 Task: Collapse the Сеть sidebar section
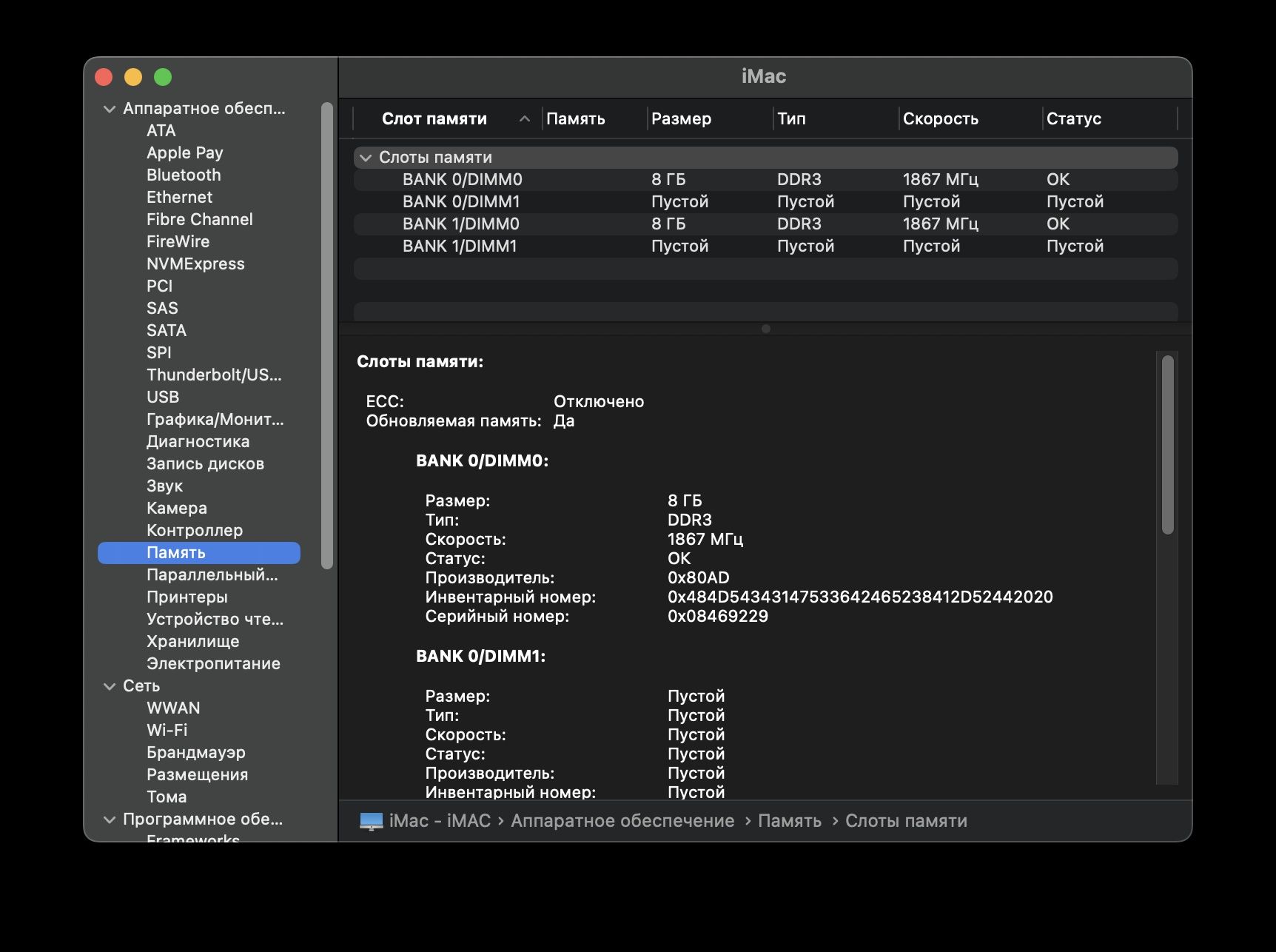click(110, 686)
